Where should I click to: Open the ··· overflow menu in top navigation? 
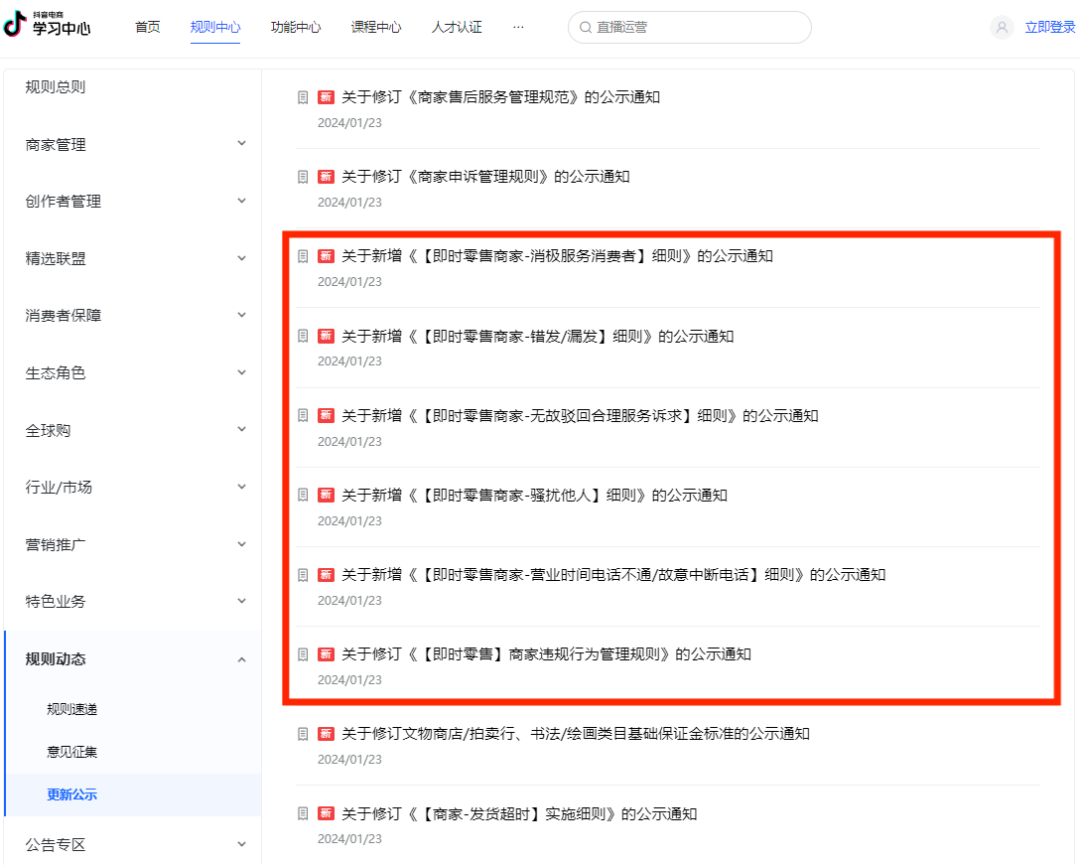518,28
